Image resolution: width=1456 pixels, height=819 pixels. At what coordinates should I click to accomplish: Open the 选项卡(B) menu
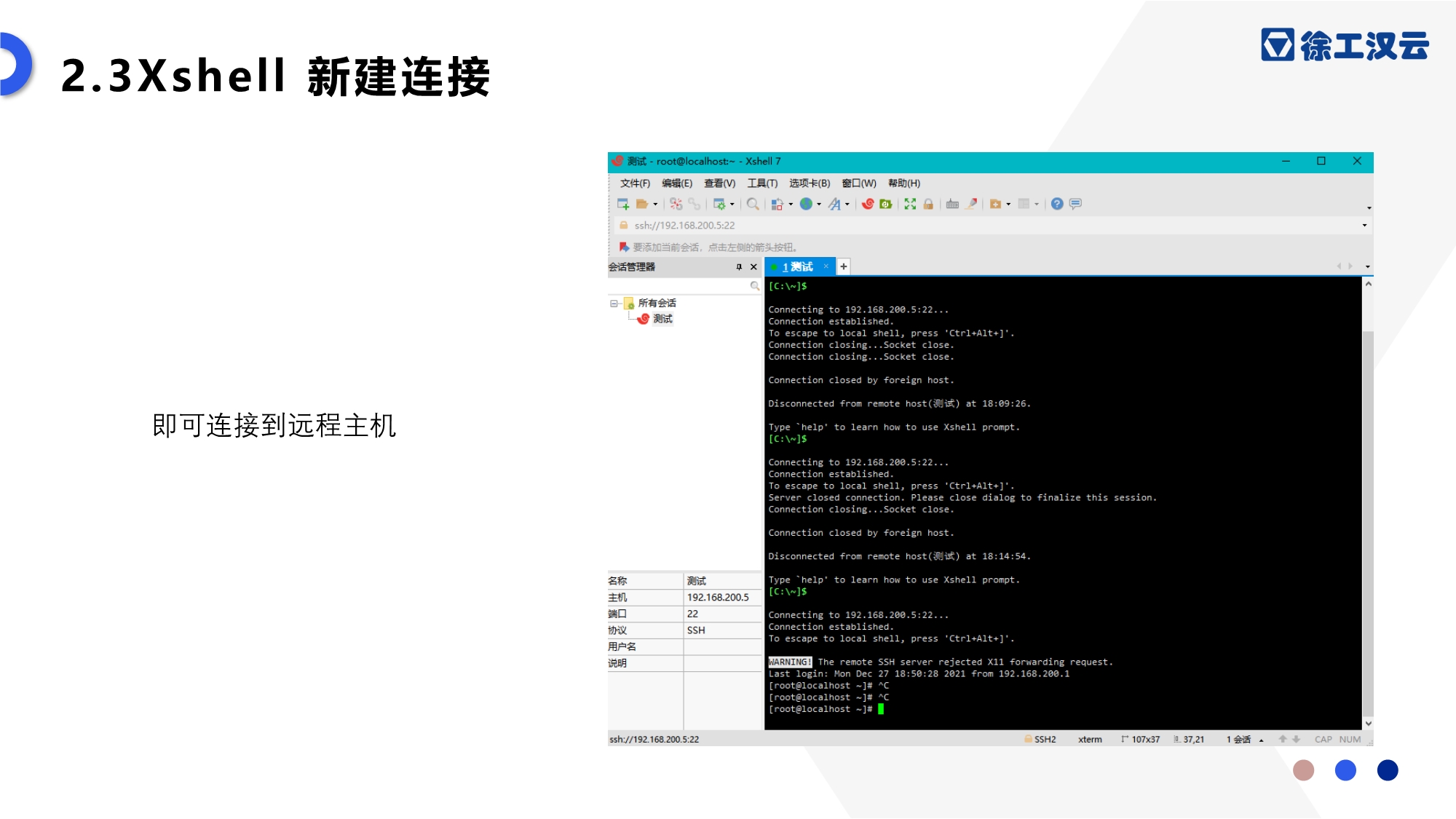click(x=810, y=183)
